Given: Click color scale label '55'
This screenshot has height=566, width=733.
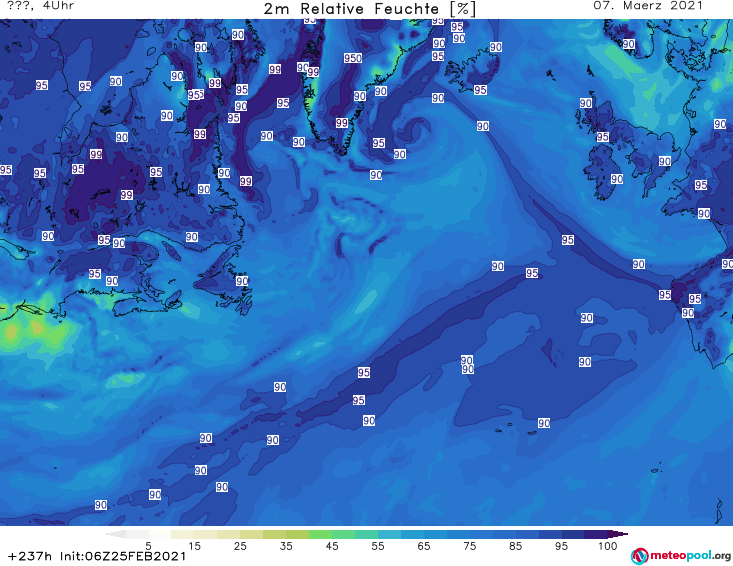Looking at the screenshot, I should point(378,546).
